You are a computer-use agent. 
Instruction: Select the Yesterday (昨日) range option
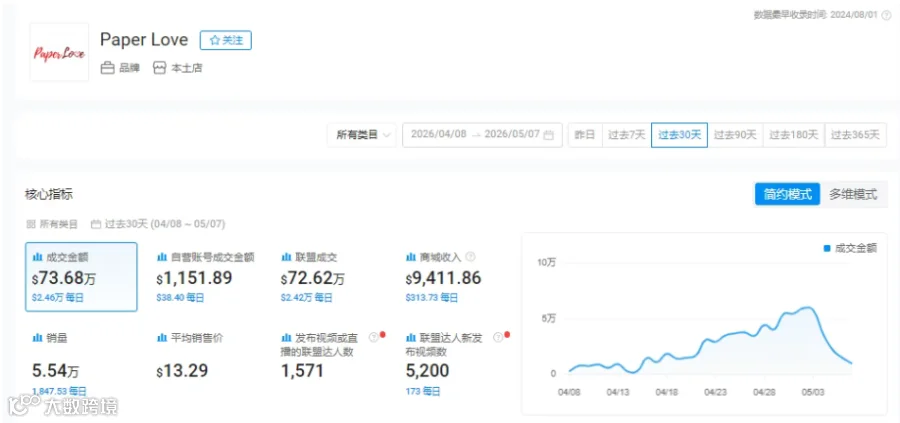pos(585,135)
